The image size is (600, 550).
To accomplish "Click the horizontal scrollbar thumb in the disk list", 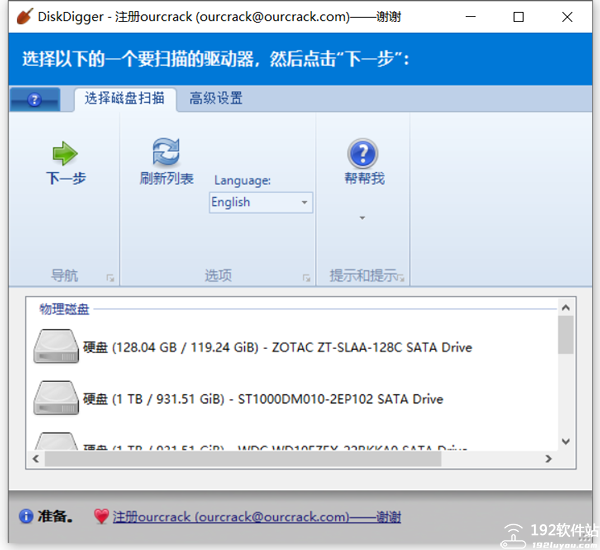I will [243, 459].
